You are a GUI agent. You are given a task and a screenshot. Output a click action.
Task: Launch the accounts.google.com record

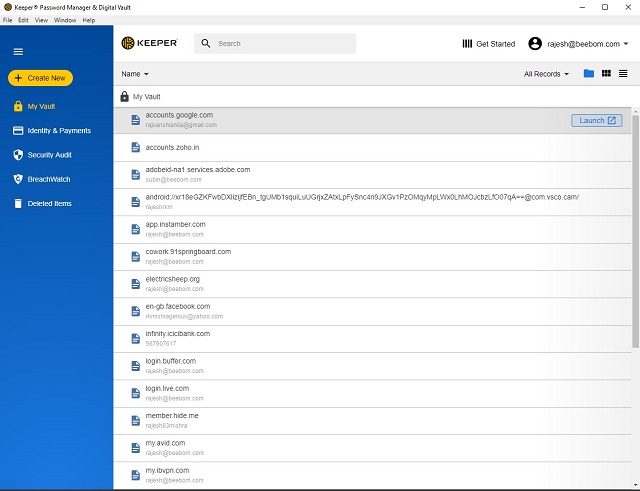596,120
